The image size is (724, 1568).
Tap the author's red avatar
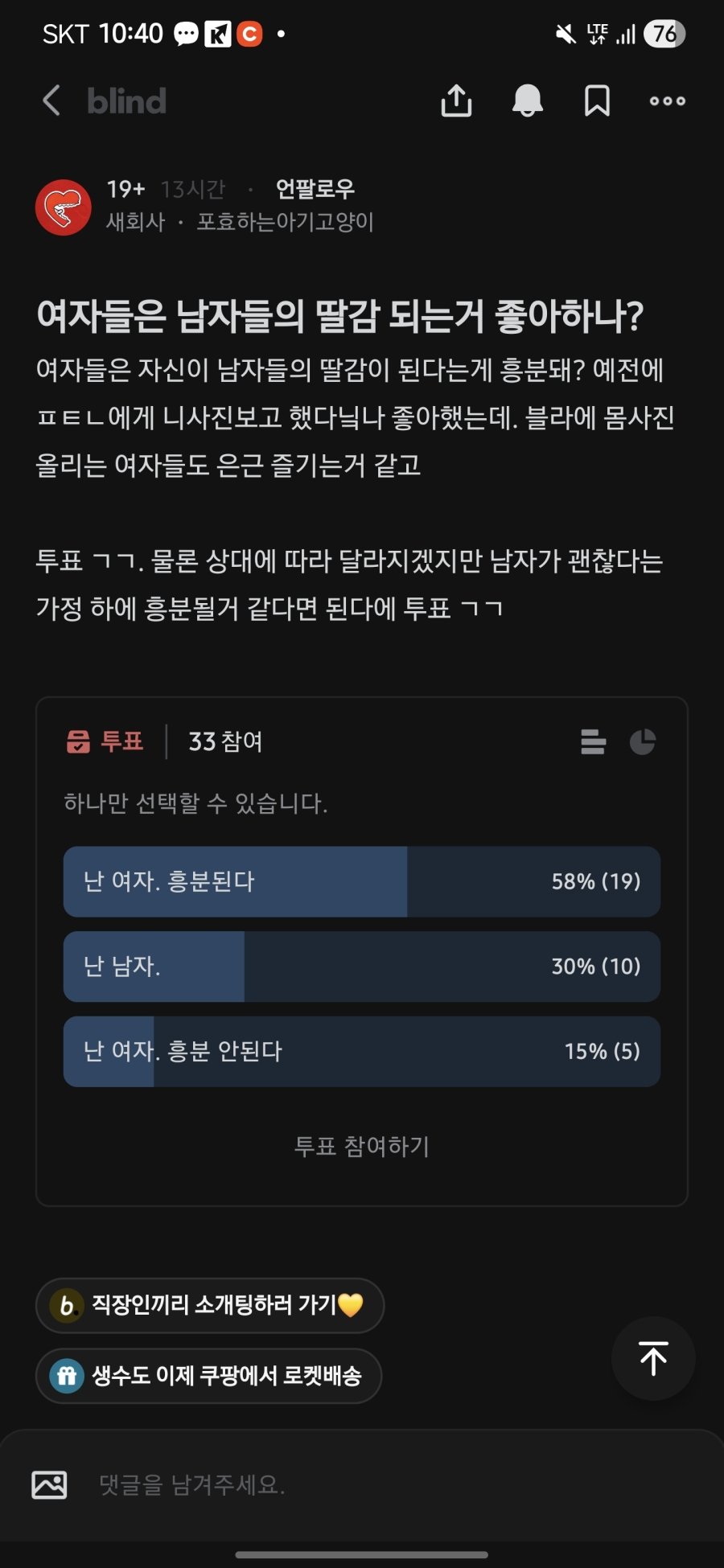click(64, 207)
